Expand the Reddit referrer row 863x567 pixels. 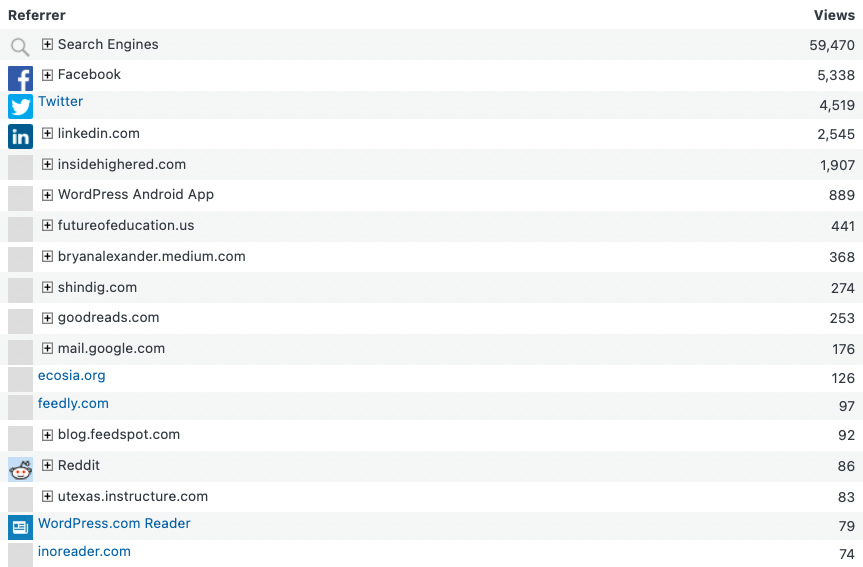[47, 465]
